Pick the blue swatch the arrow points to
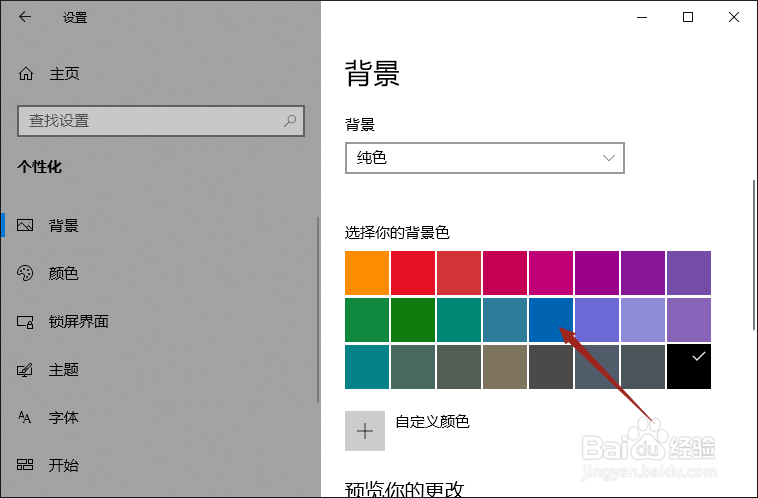Viewport: 758px width, 498px height. point(550,319)
